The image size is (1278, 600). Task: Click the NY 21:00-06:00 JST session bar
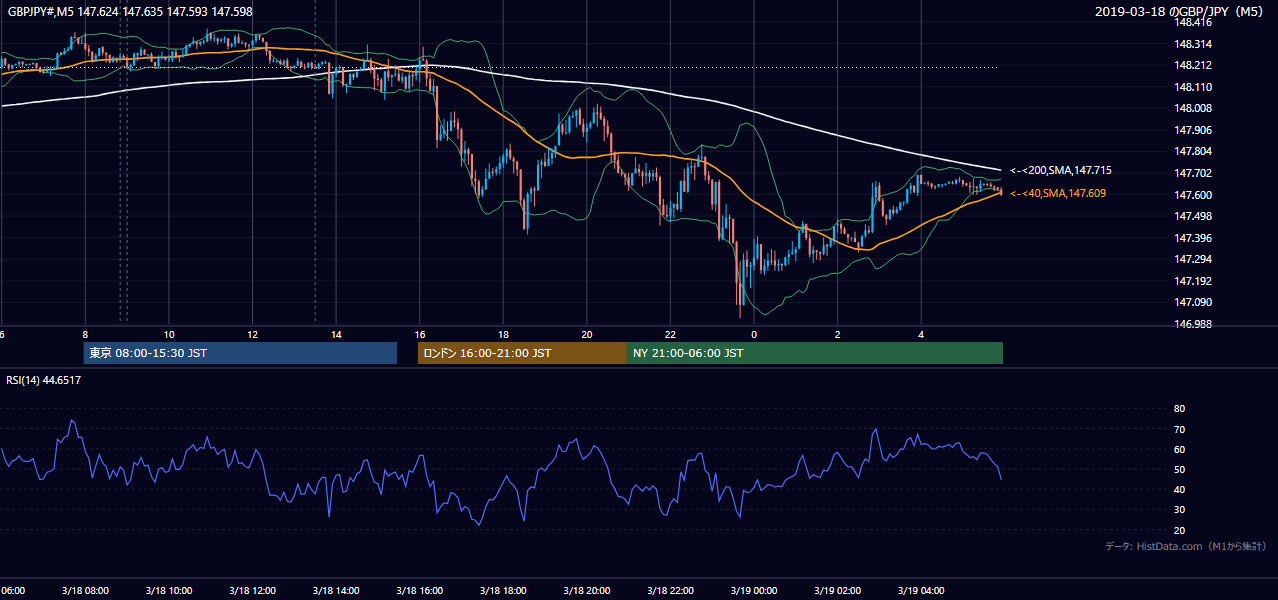815,353
